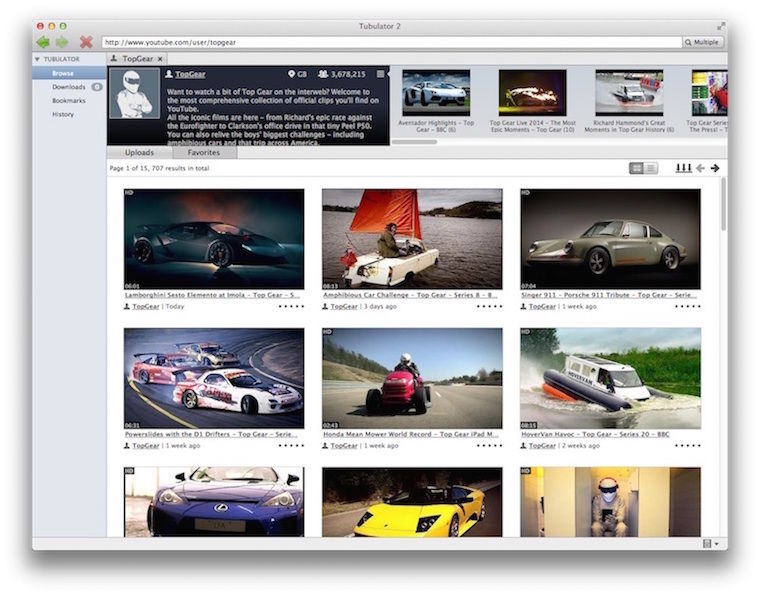This screenshot has height=595, width=760.
Task: Open the Singer 911 video thumbnail
Action: click(610, 239)
